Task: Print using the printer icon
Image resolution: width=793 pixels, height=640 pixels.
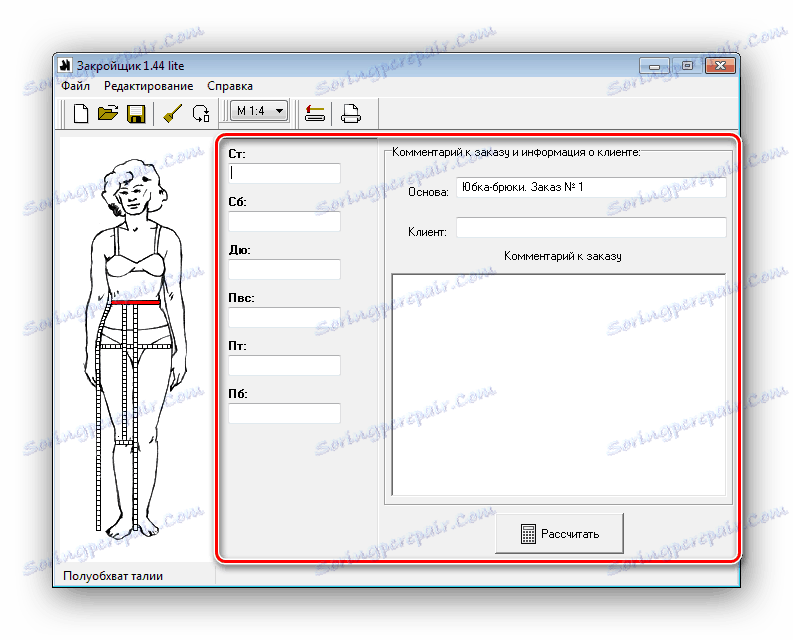Action: pos(350,113)
